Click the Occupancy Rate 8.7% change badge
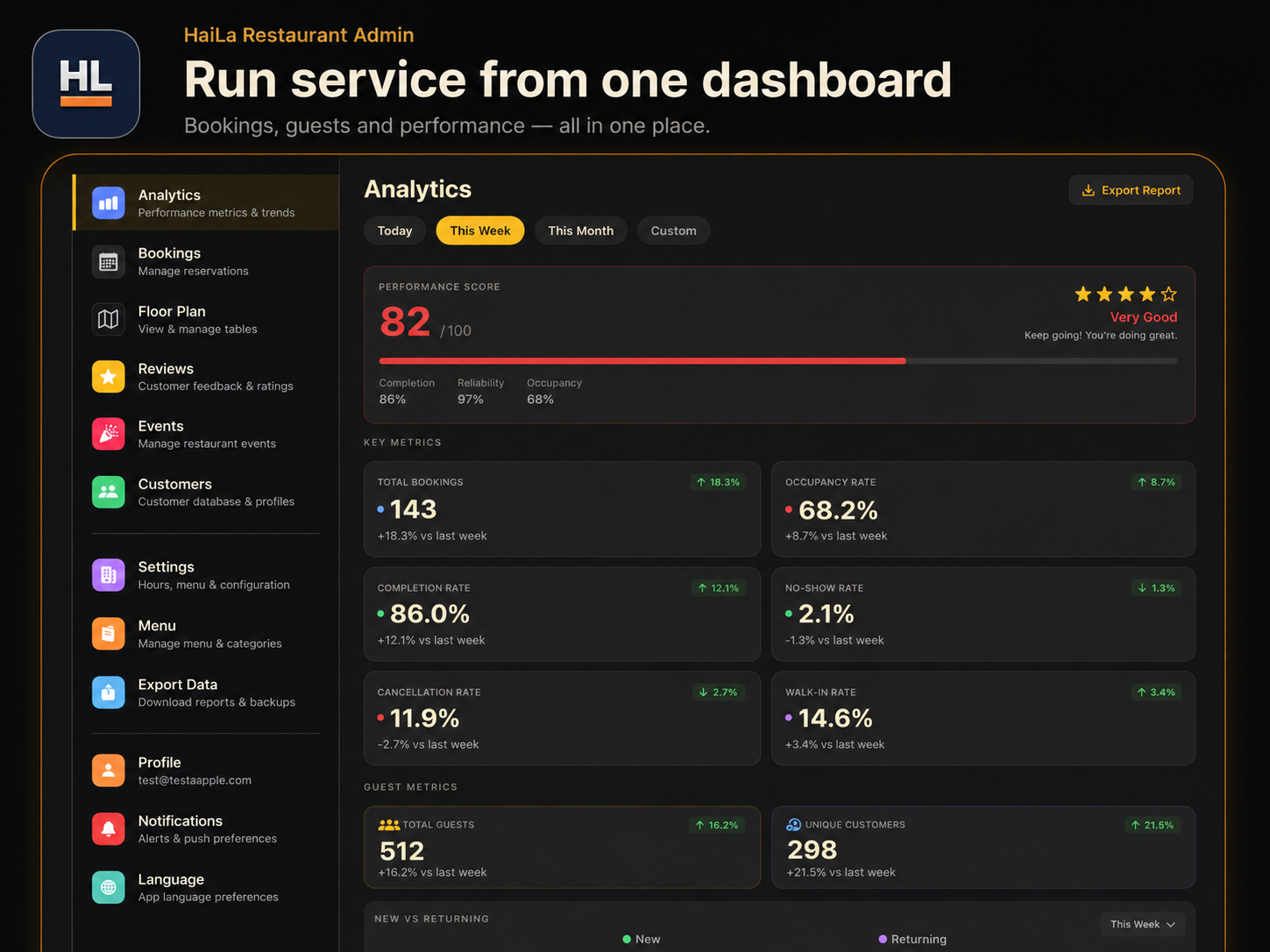Image resolution: width=1270 pixels, height=952 pixels. (1156, 482)
